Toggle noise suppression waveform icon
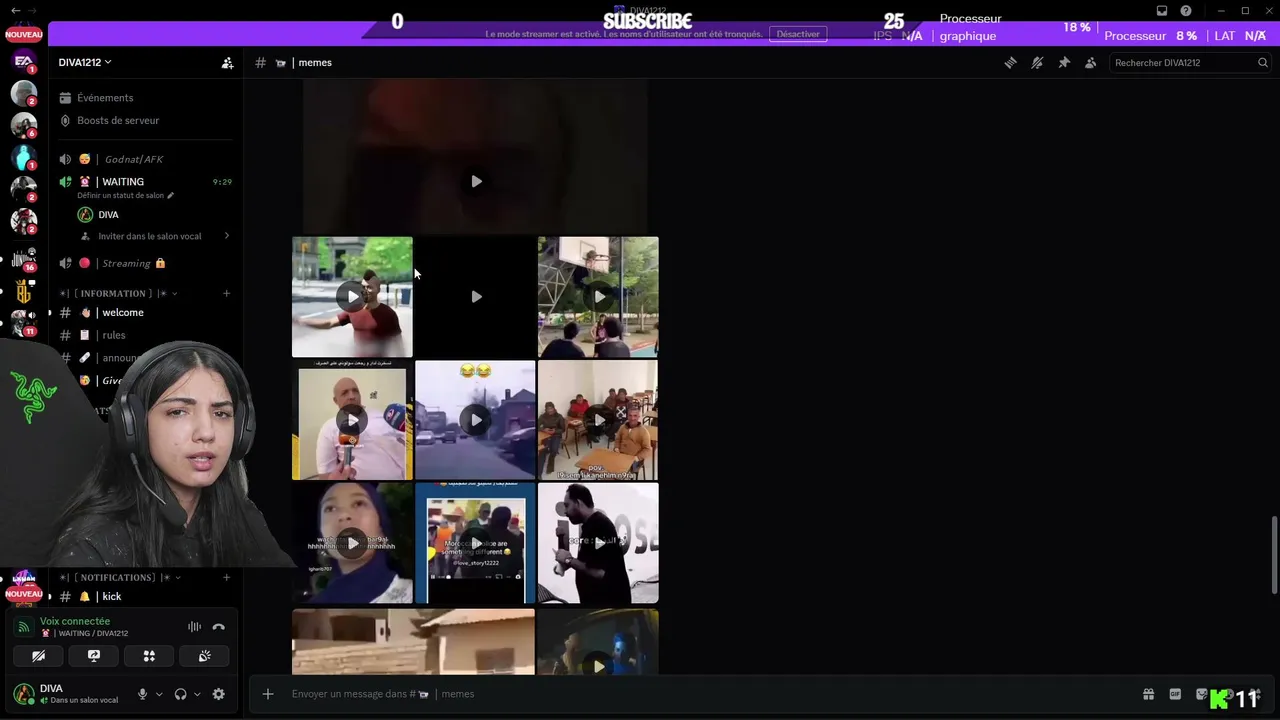Screen dimensions: 1280x720 click(x=194, y=627)
